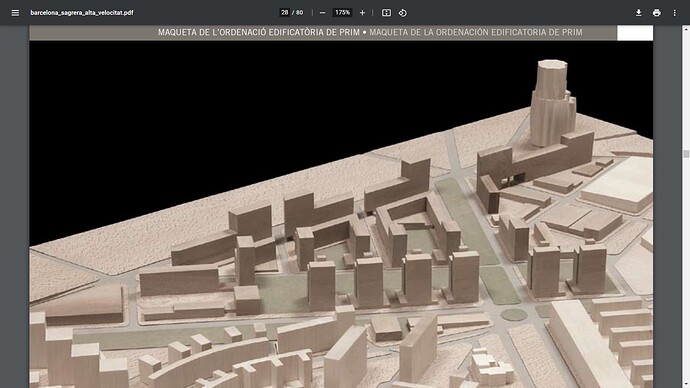Print the PDF document
690x388 pixels.
tap(657, 13)
